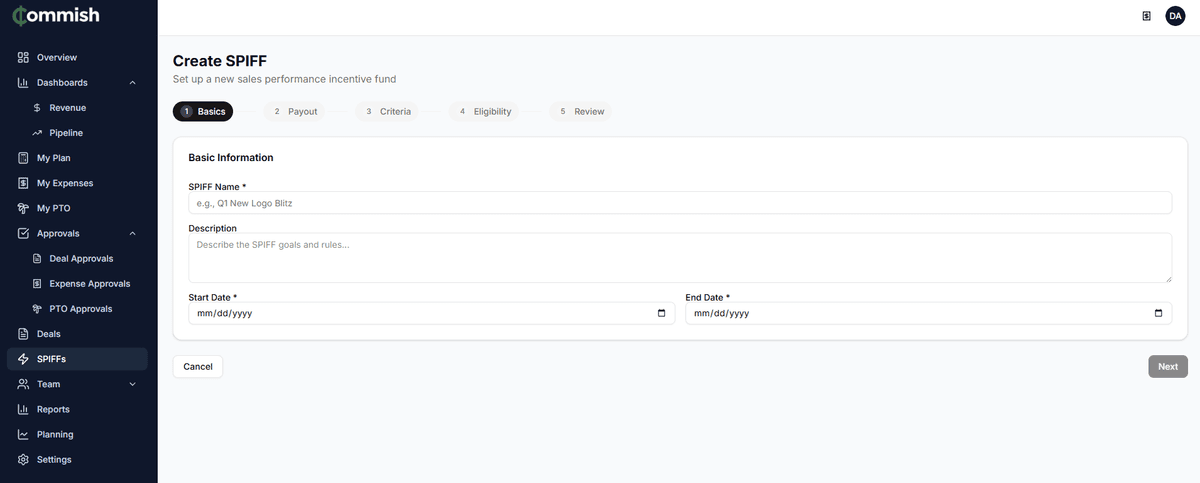Open My PTO in sidebar

click(77, 208)
